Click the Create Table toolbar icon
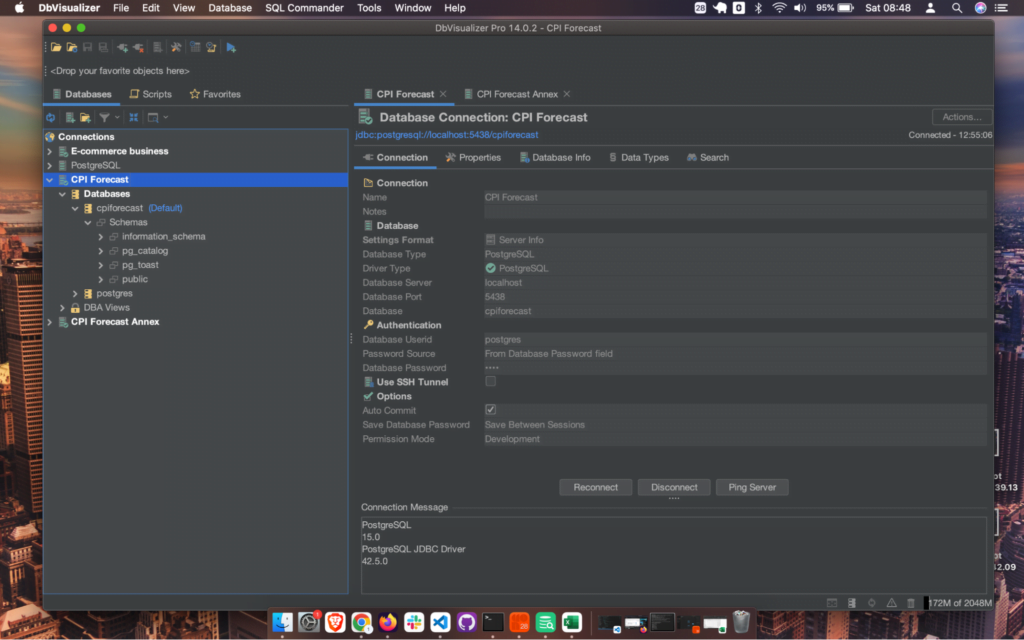 (195, 47)
